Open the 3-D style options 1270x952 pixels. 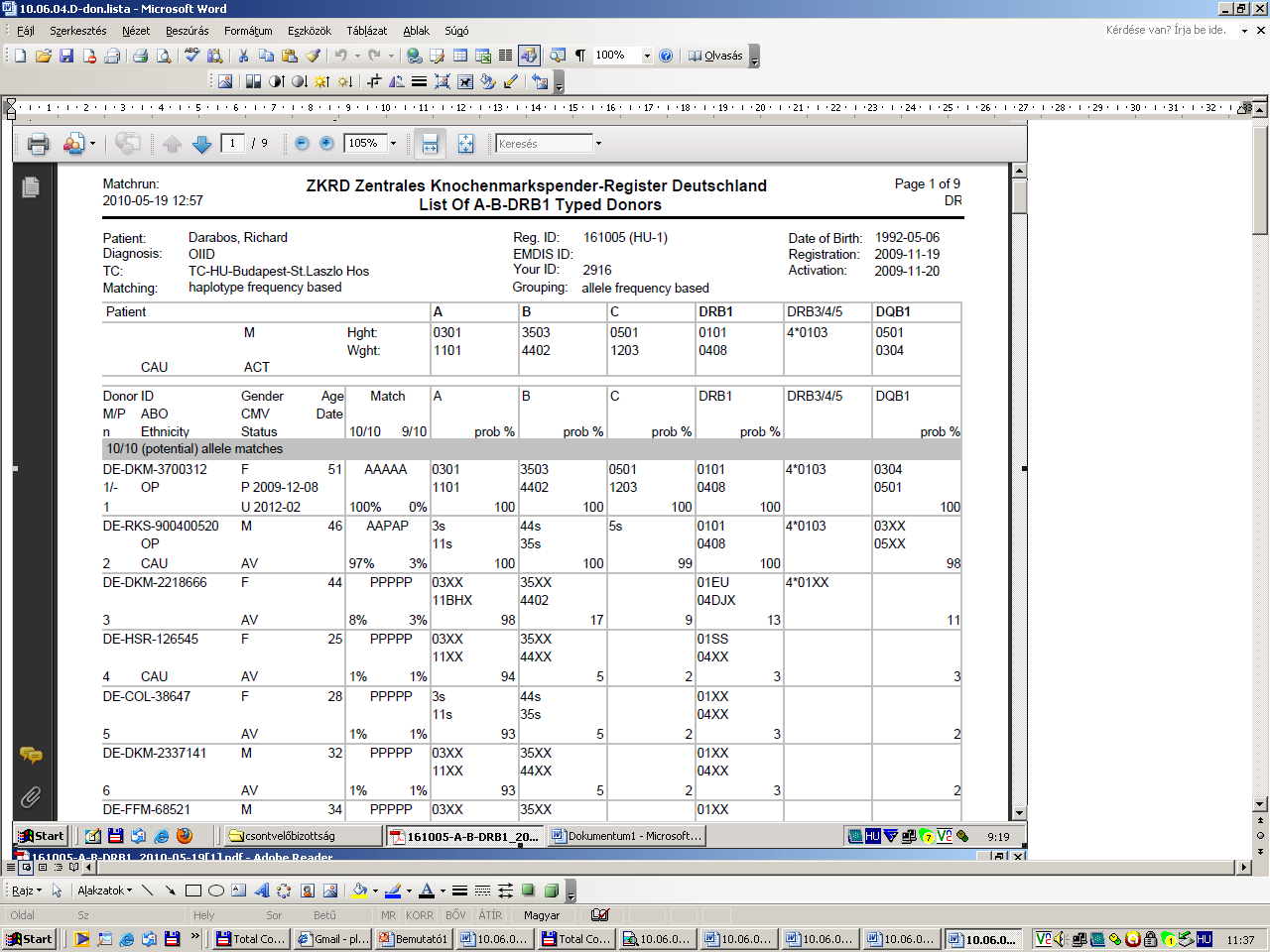click(552, 891)
